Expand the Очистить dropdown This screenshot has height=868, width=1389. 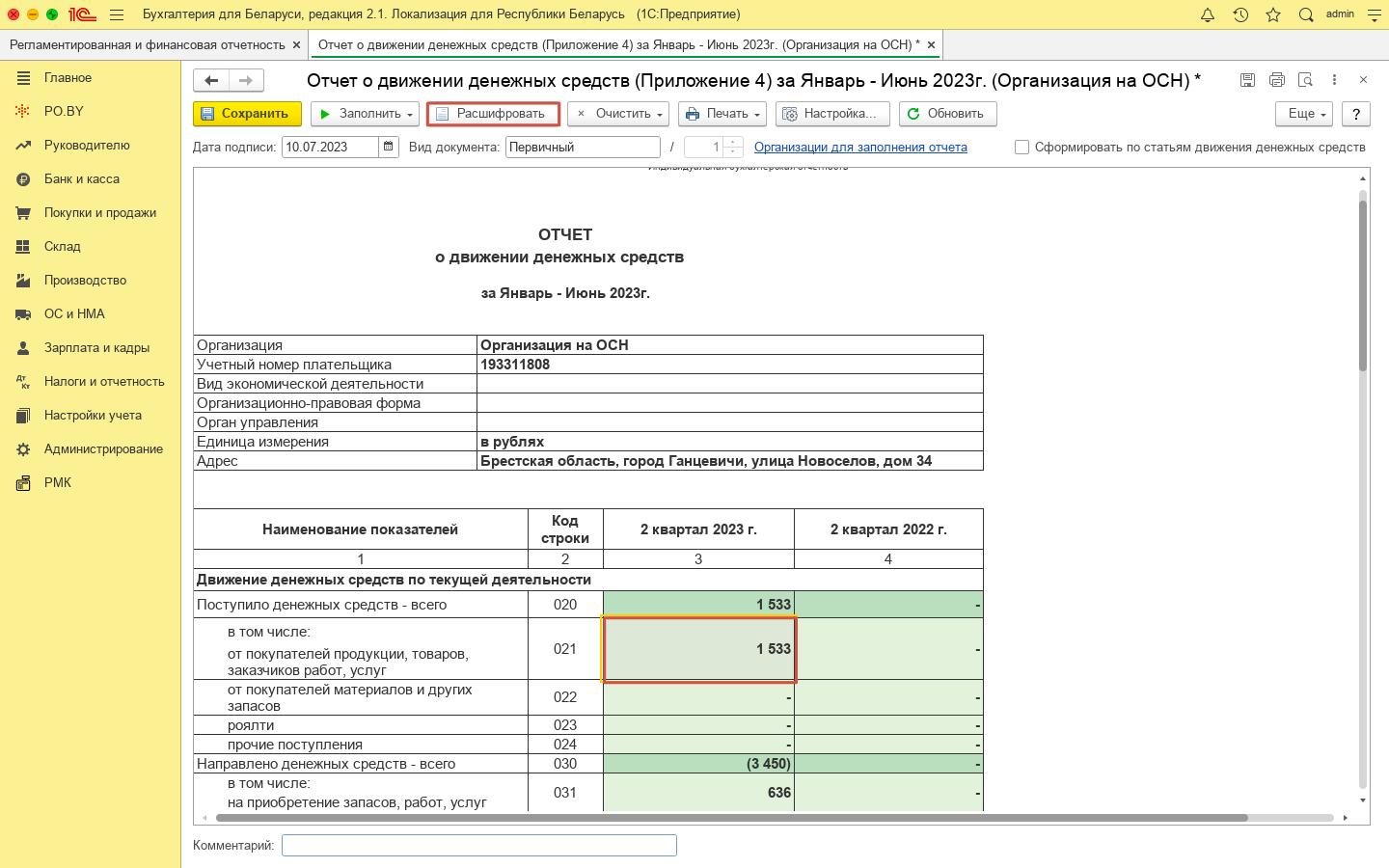click(618, 114)
